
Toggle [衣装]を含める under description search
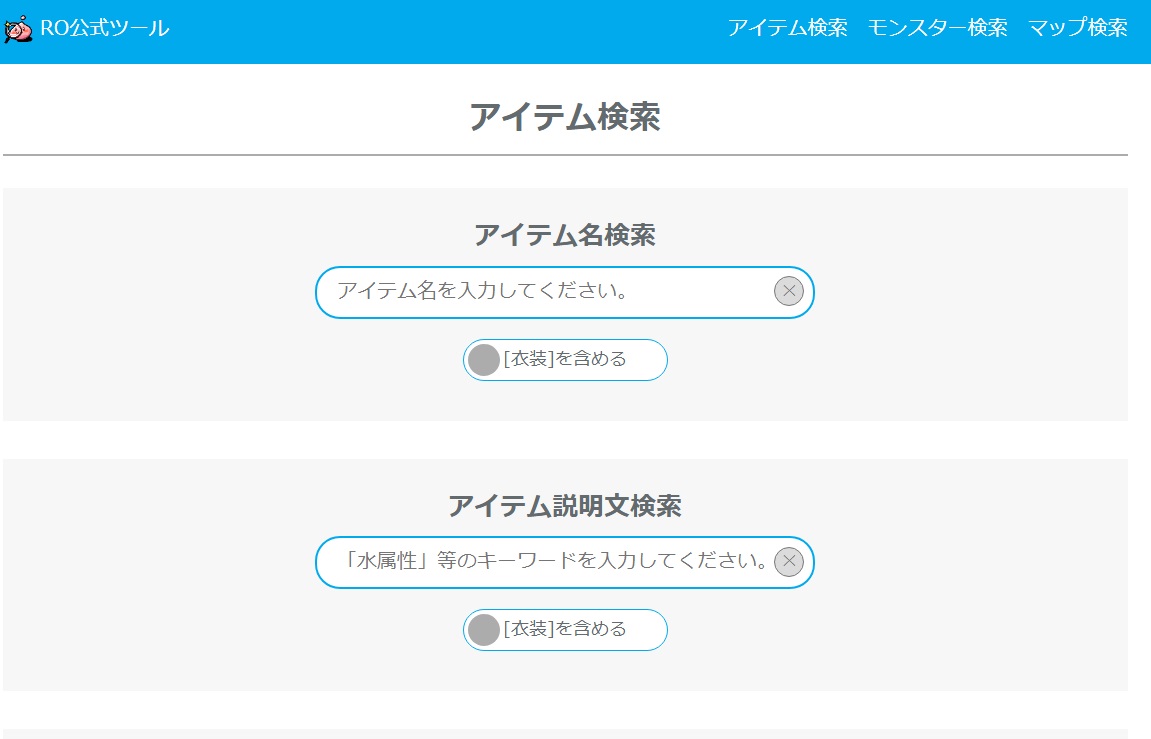click(x=564, y=630)
